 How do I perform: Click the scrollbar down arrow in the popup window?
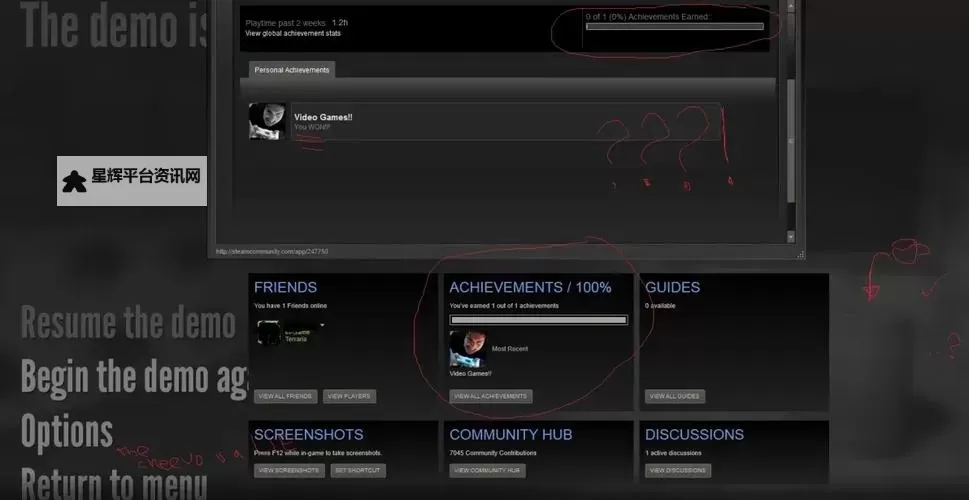[x=791, y=237]
